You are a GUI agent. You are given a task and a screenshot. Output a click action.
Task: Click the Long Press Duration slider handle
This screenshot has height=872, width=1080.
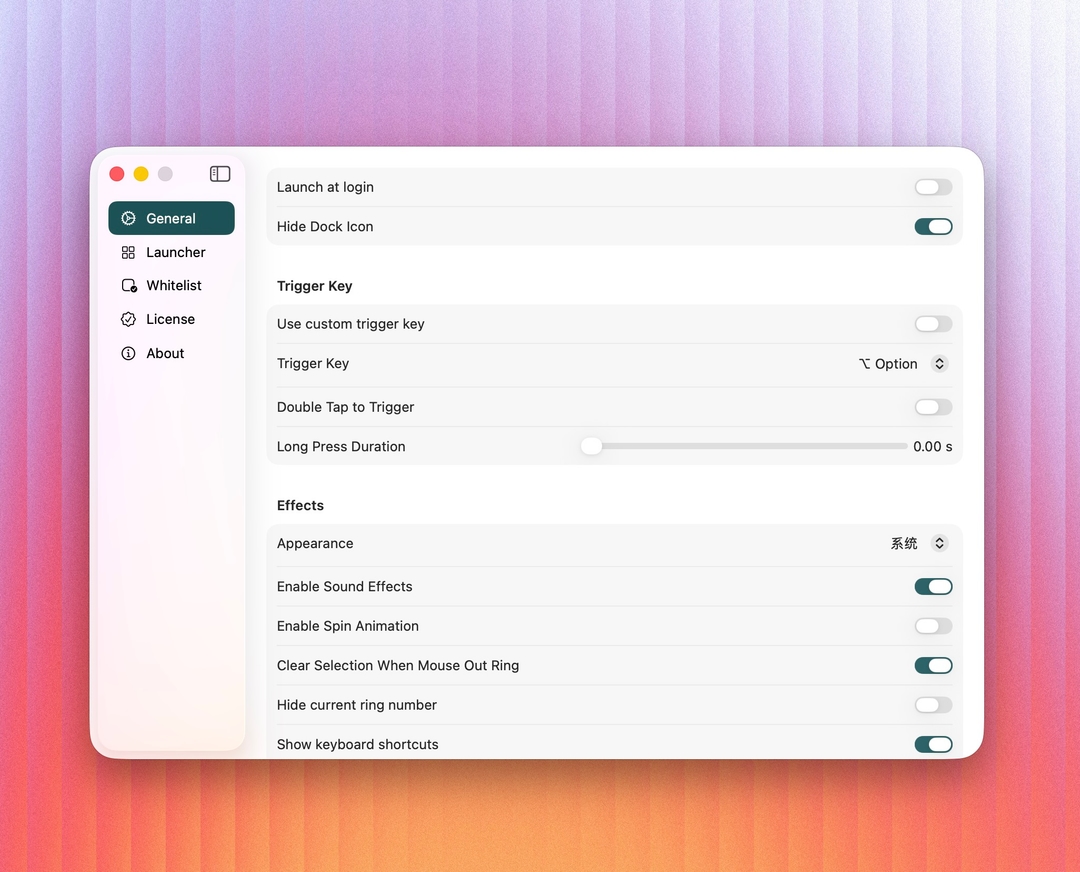pyautogui.click(x=590, y=446)
